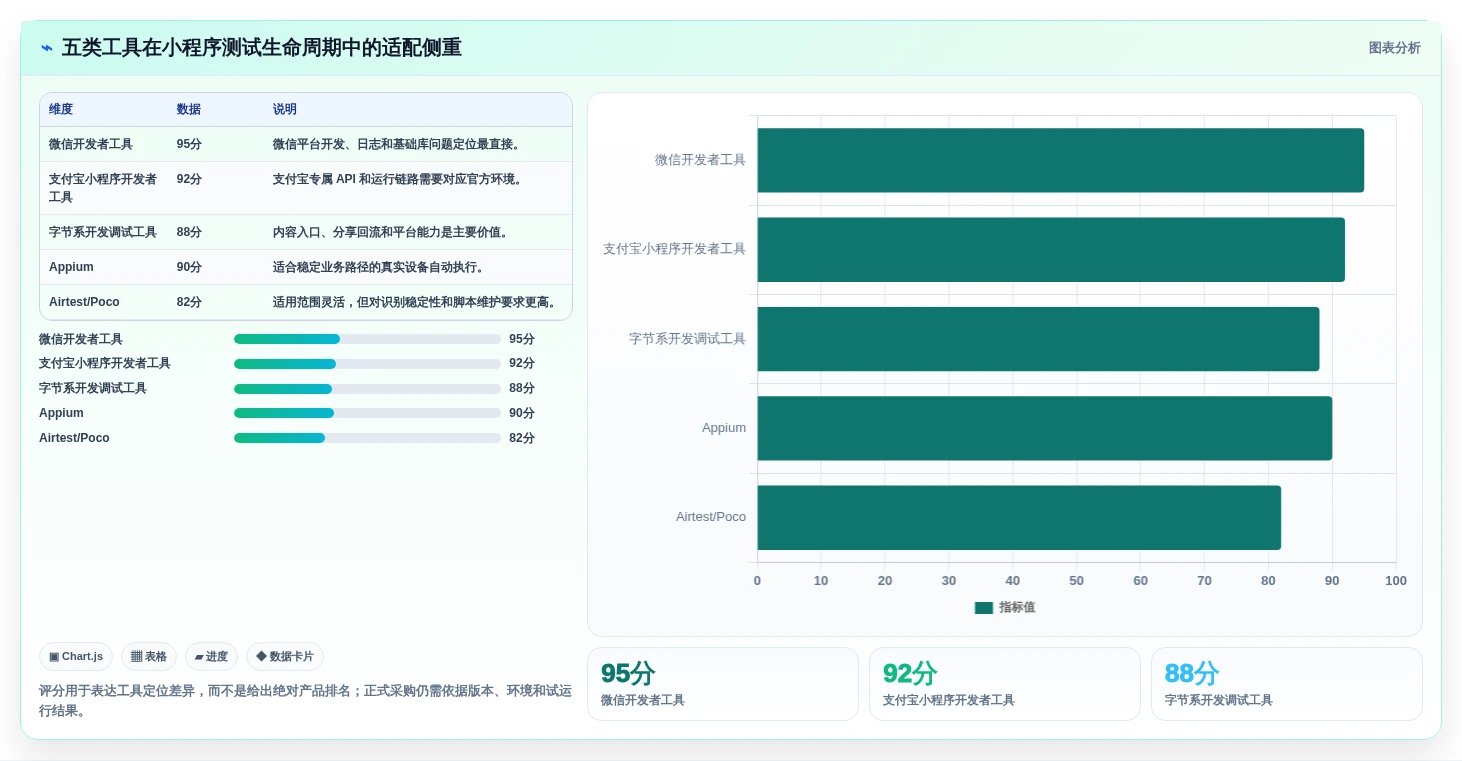Click the lightning icon beside the title

coord(47,48)
